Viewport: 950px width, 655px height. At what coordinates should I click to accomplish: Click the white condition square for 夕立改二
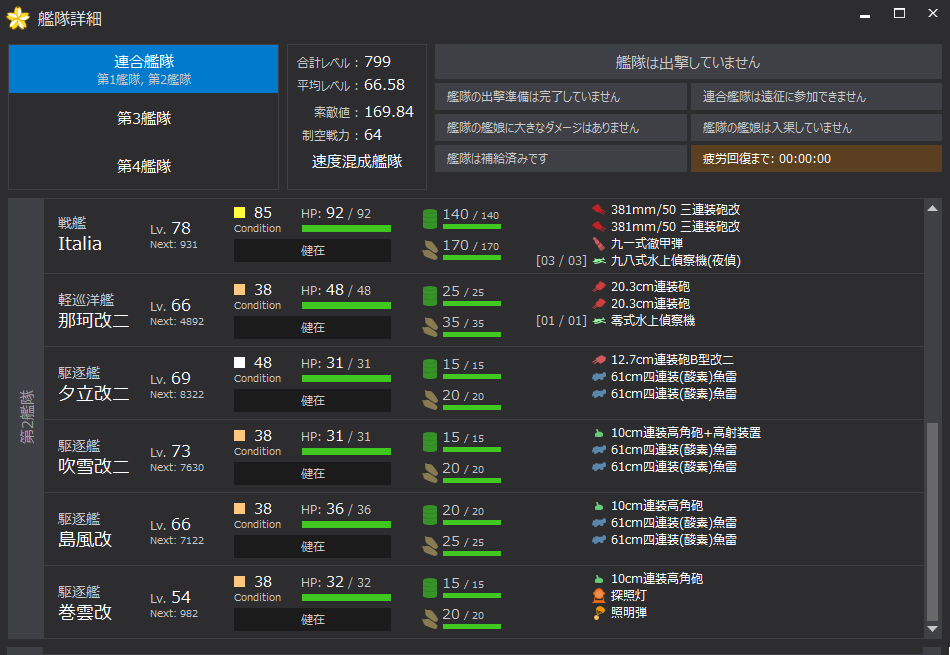239,363
